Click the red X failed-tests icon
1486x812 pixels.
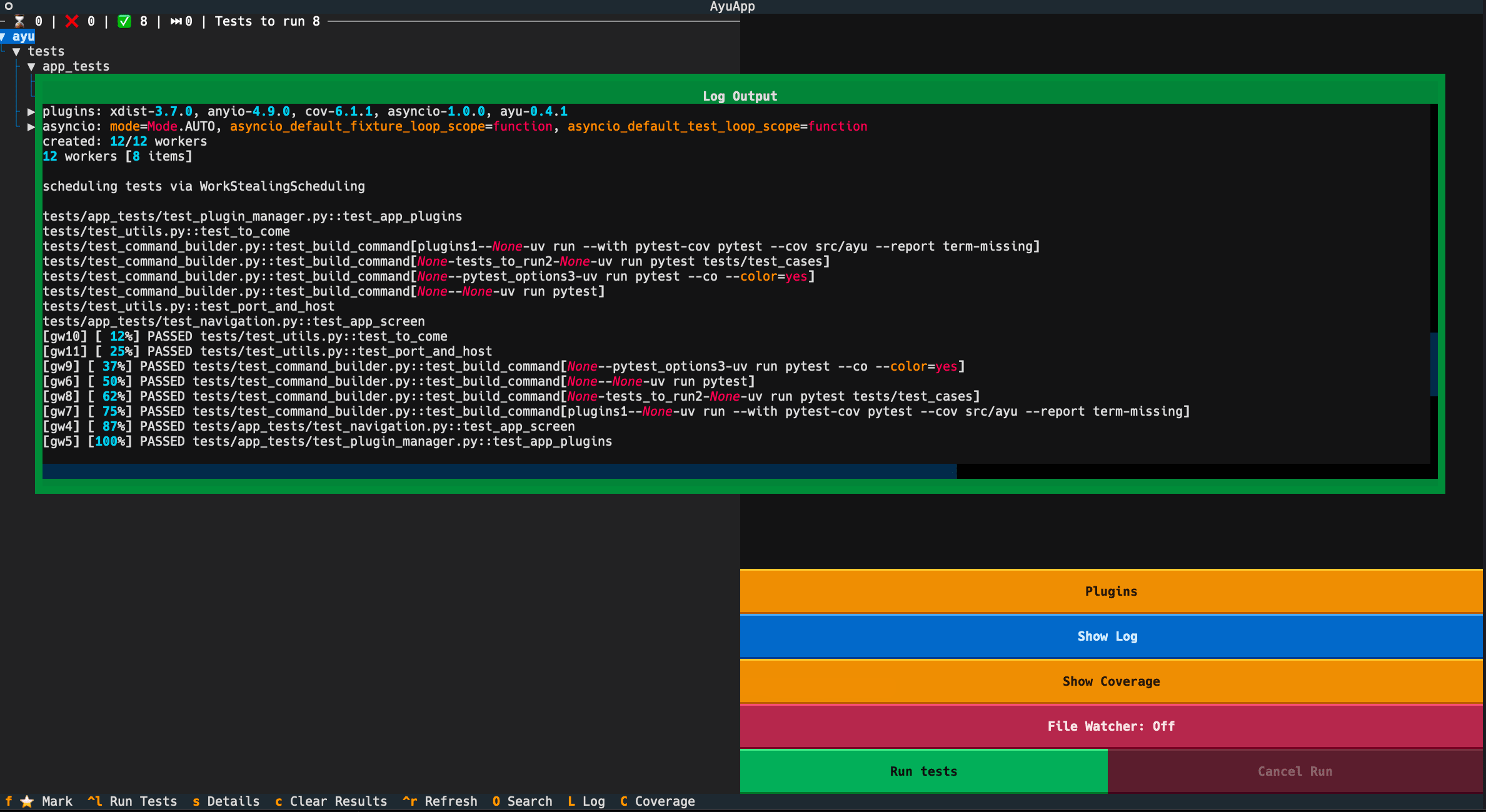pyautogui.click(x=72, y=21)
